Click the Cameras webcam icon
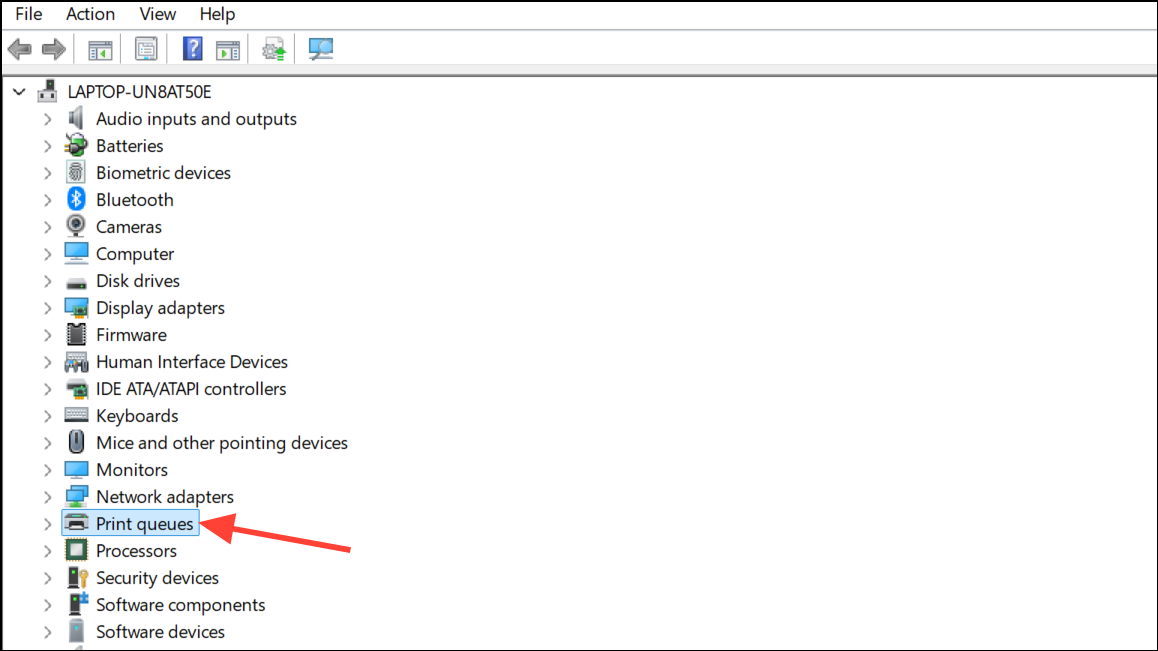The width and height of the screenshot is (1158, 651). tap(76, 226)
